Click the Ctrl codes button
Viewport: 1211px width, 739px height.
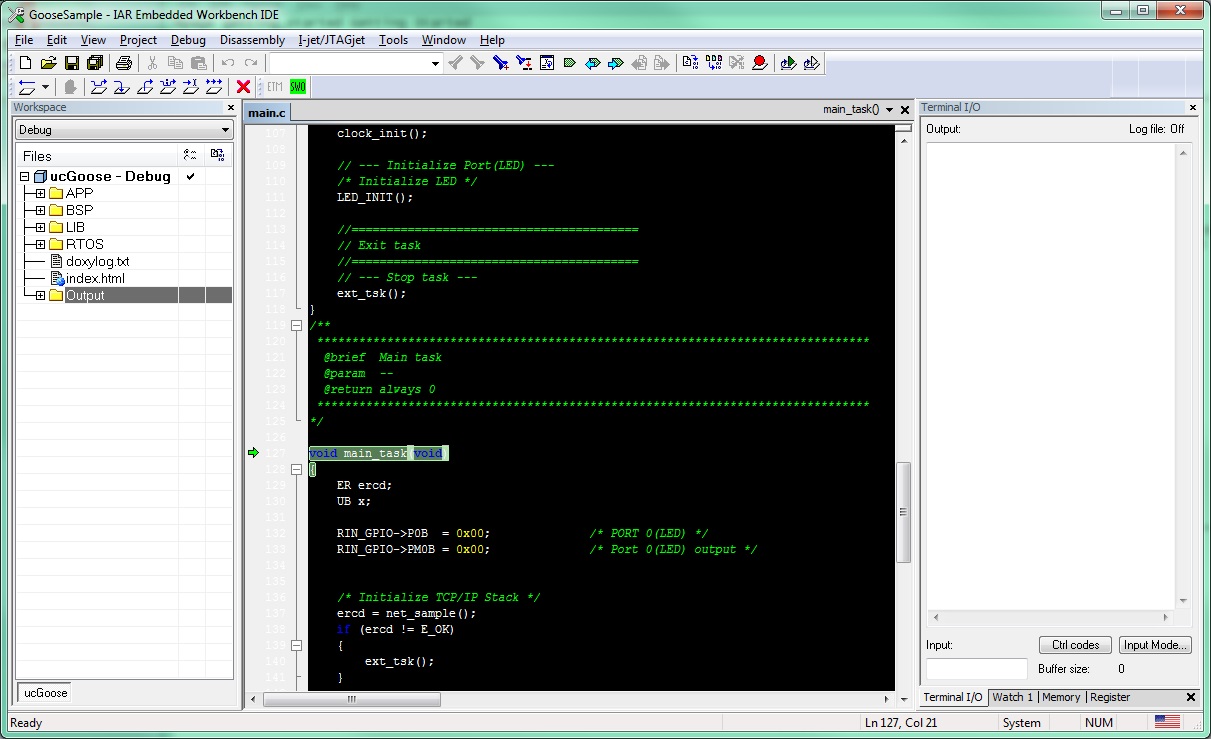tap(1076, 645)
